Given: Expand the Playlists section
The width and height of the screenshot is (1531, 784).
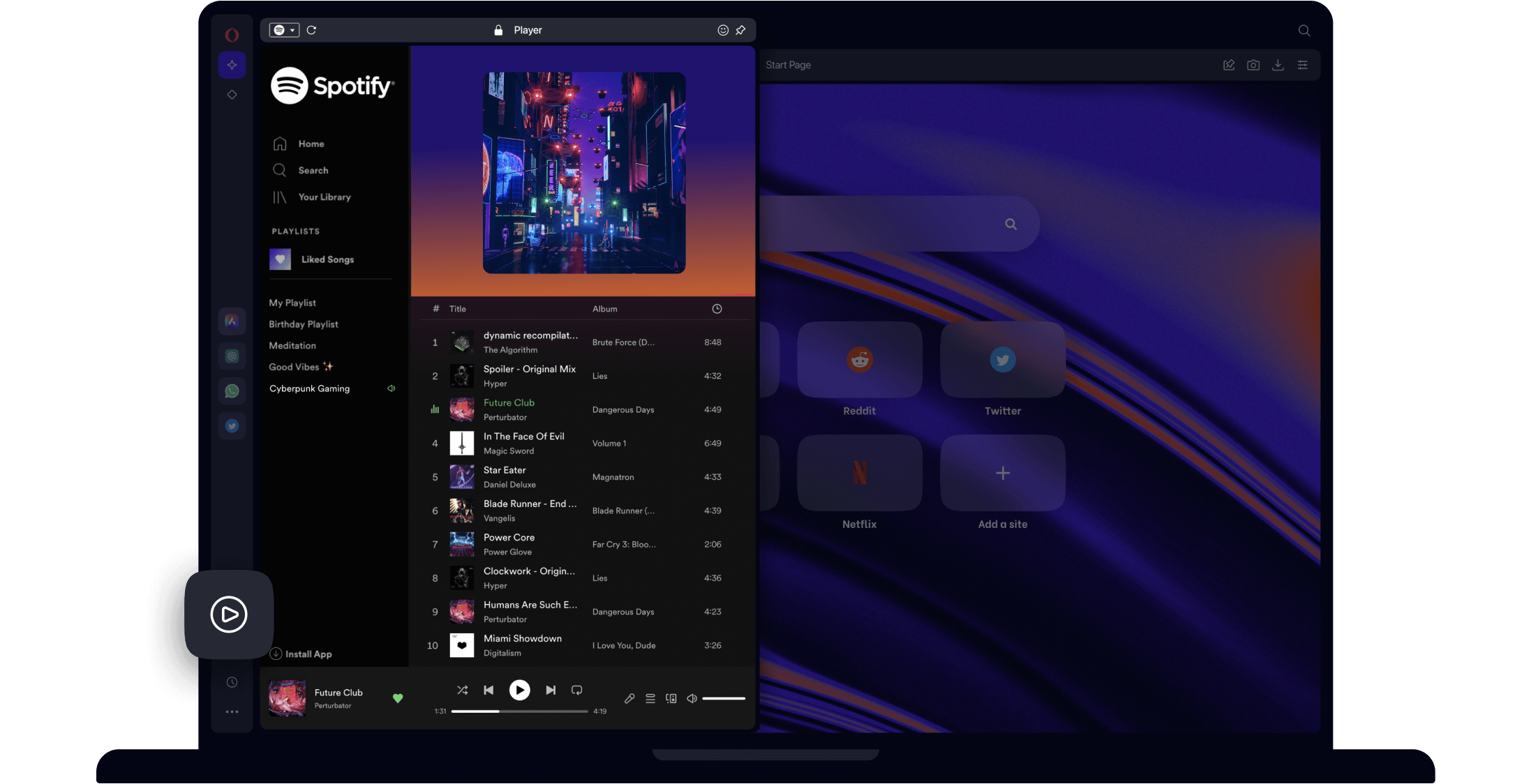Looking at the screenshot, I should [x=294, y=230].
